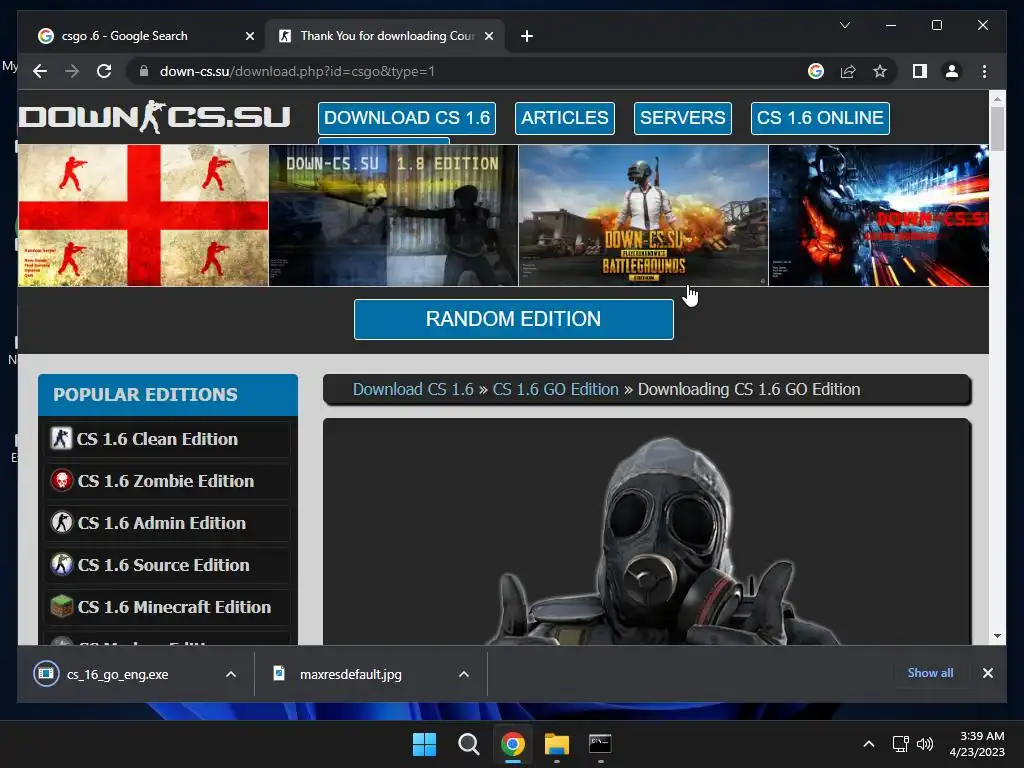Open downloaded cs_16_go_eng.exe file
1024x768 pixels.
click(x=118, y=674)
